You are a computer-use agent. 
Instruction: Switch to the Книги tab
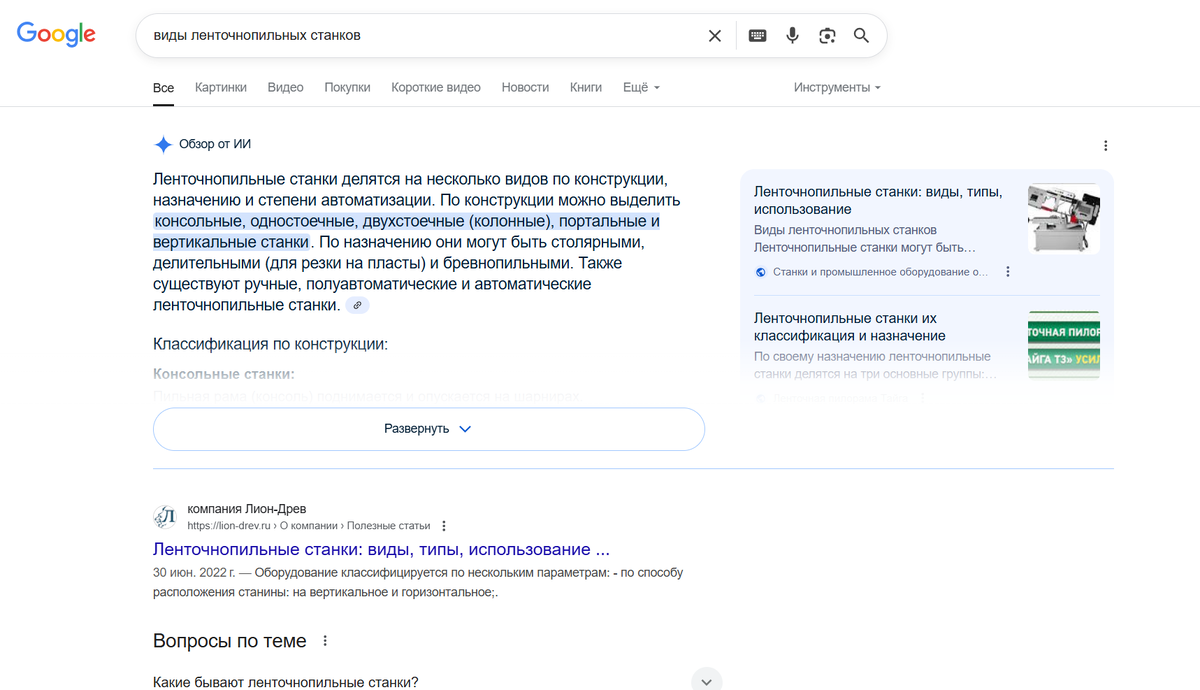pyautogui.click(x=586, y=88)
